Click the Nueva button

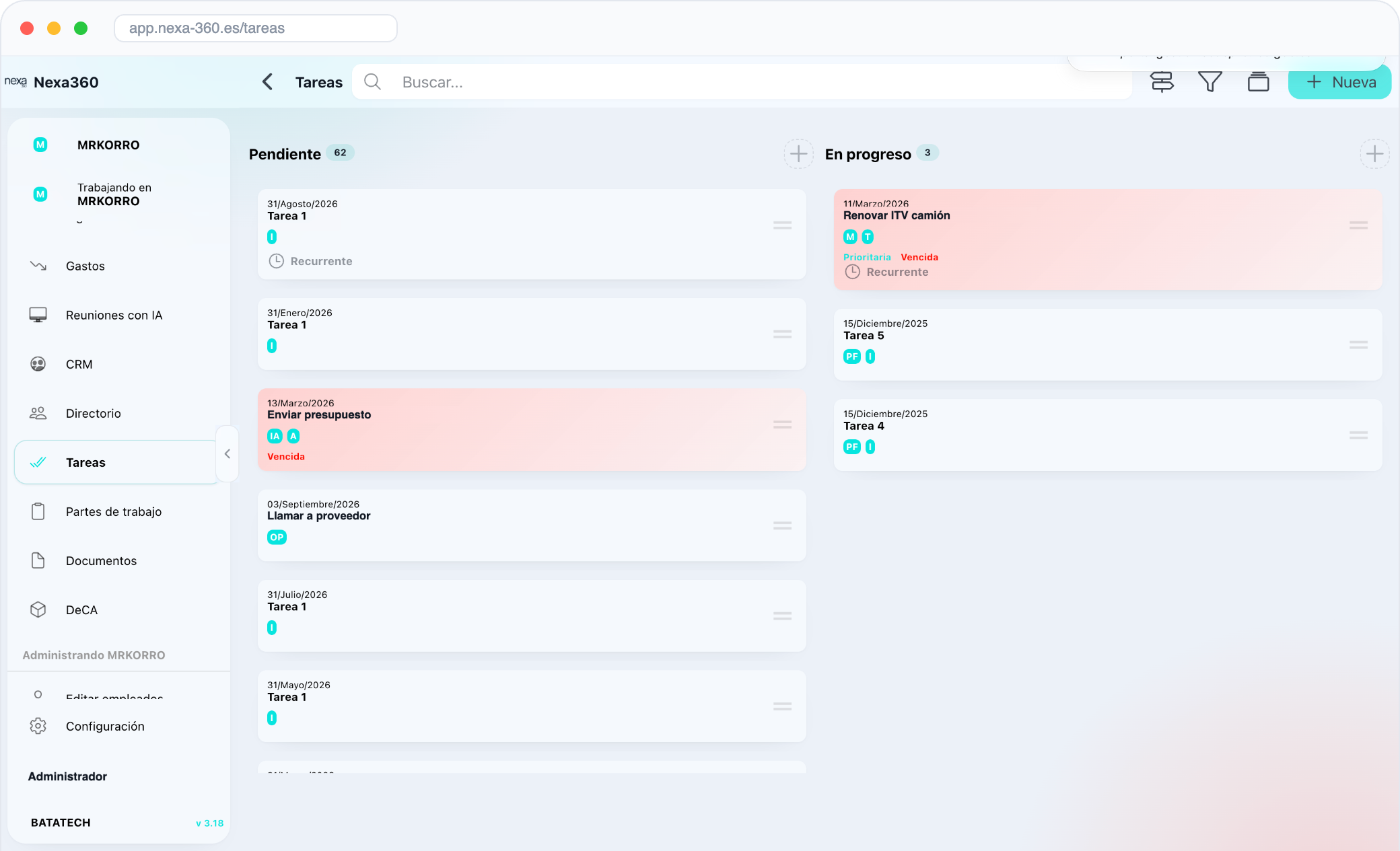1339,82
